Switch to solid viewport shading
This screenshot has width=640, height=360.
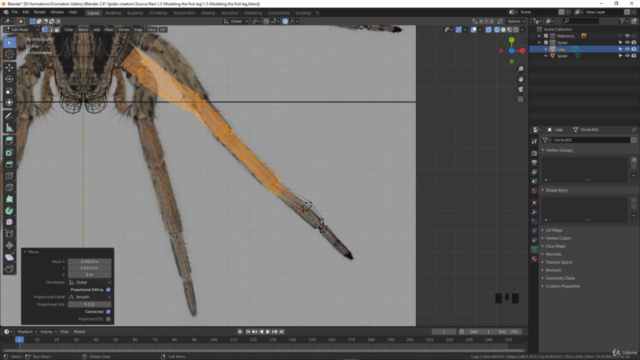tap(503, 30)
